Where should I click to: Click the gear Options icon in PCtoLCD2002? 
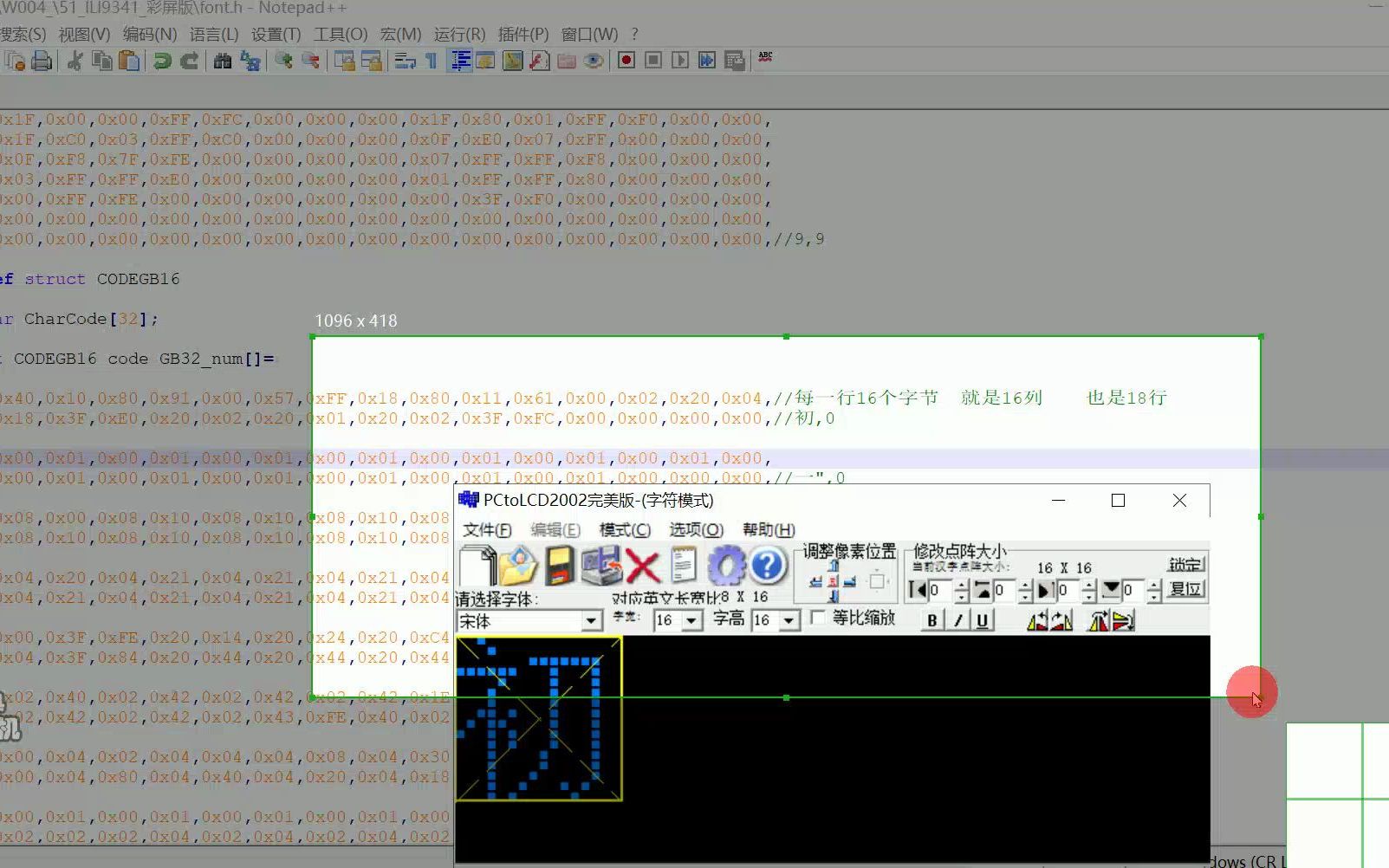[726, 566]
